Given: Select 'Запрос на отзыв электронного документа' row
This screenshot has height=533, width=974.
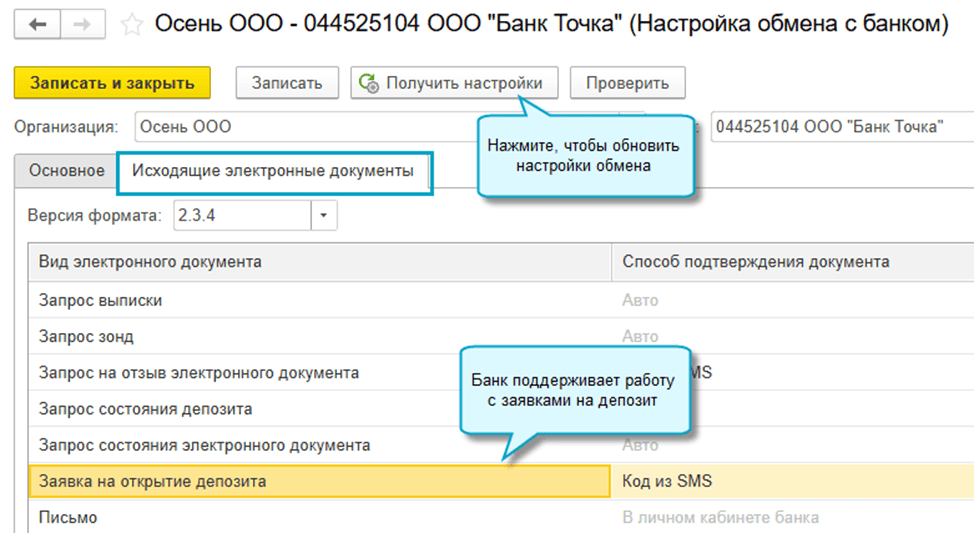Looking at the screenshot, I should 501,373.
